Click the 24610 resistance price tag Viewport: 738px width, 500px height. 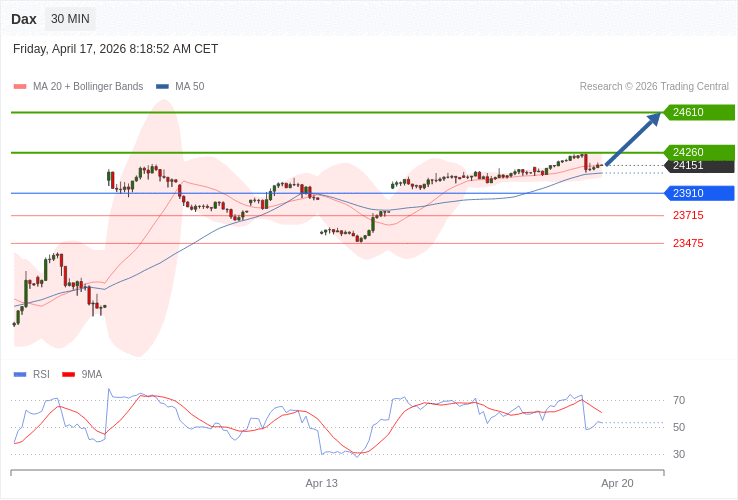[699, 112]
